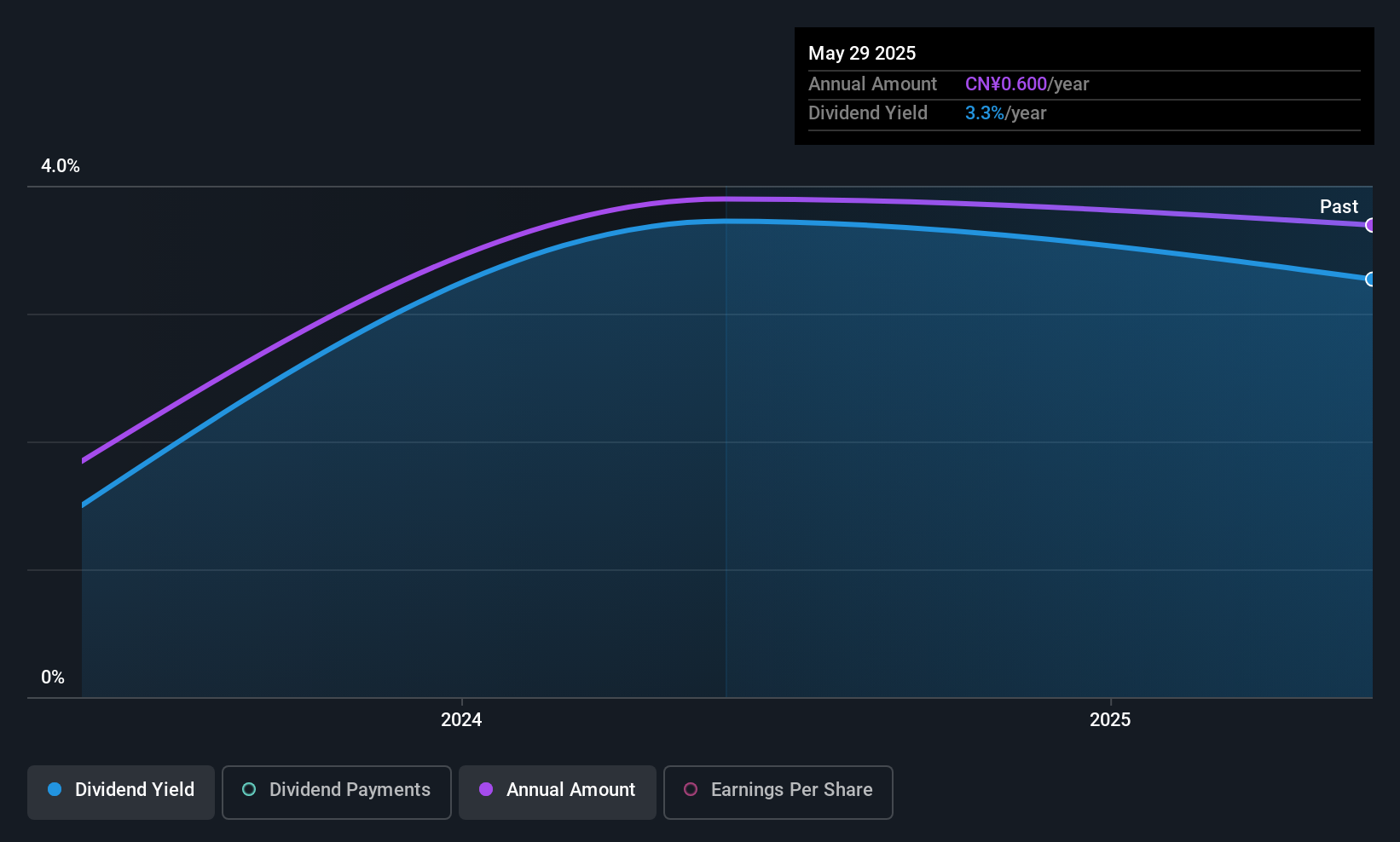
Task: Toggle the Dividend Yield legend button
Action: (x=121, y=792)
